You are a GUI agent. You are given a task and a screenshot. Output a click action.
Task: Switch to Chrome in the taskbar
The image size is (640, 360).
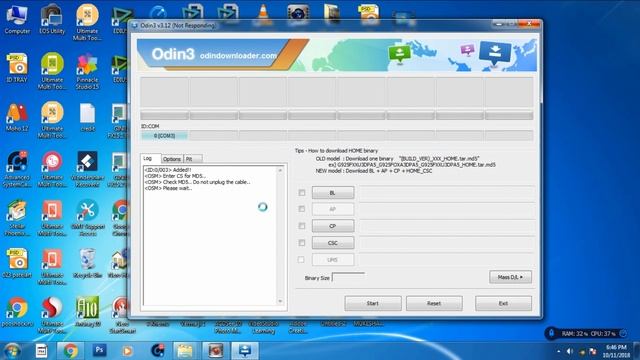(70, 351)
